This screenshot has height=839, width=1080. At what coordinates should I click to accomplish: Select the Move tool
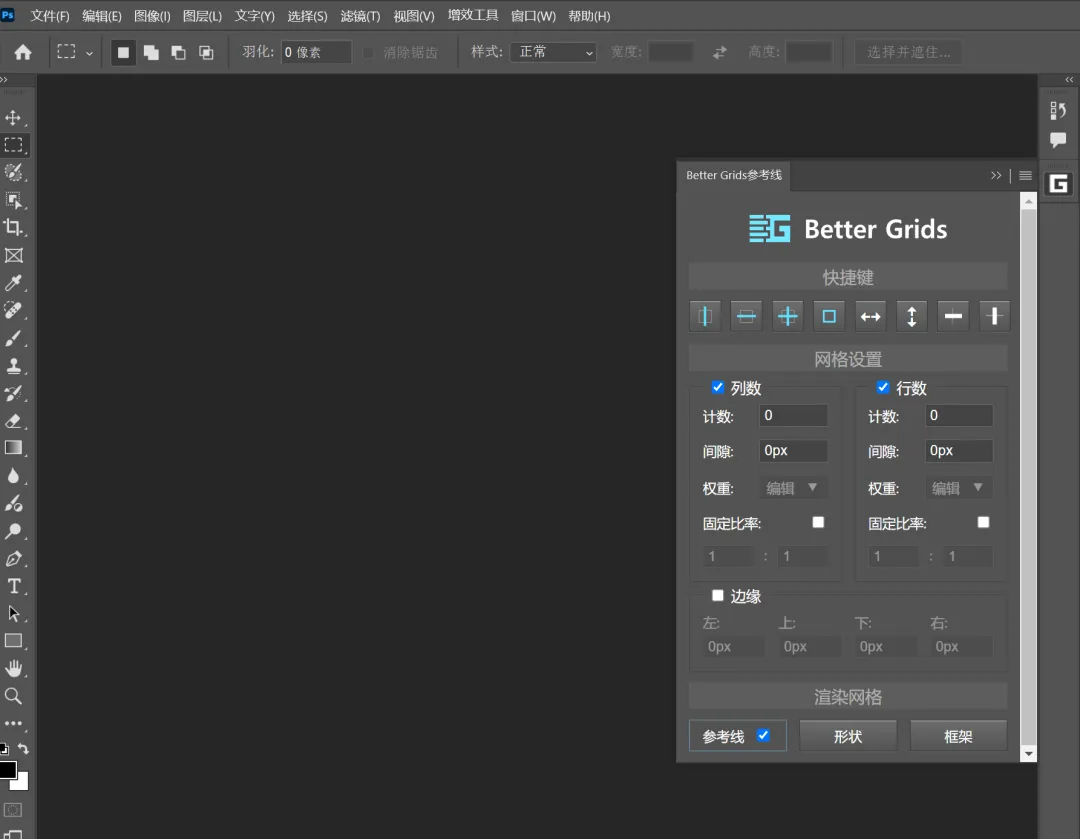[13, 118]
